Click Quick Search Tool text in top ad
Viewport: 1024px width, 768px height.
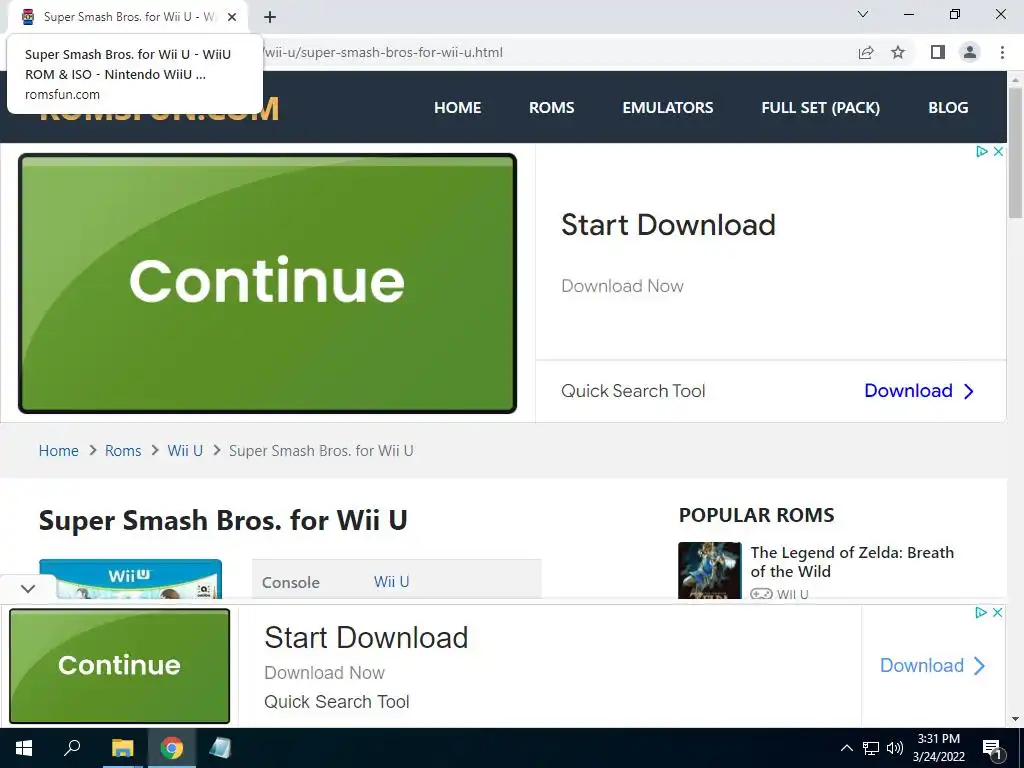[633, 391]
